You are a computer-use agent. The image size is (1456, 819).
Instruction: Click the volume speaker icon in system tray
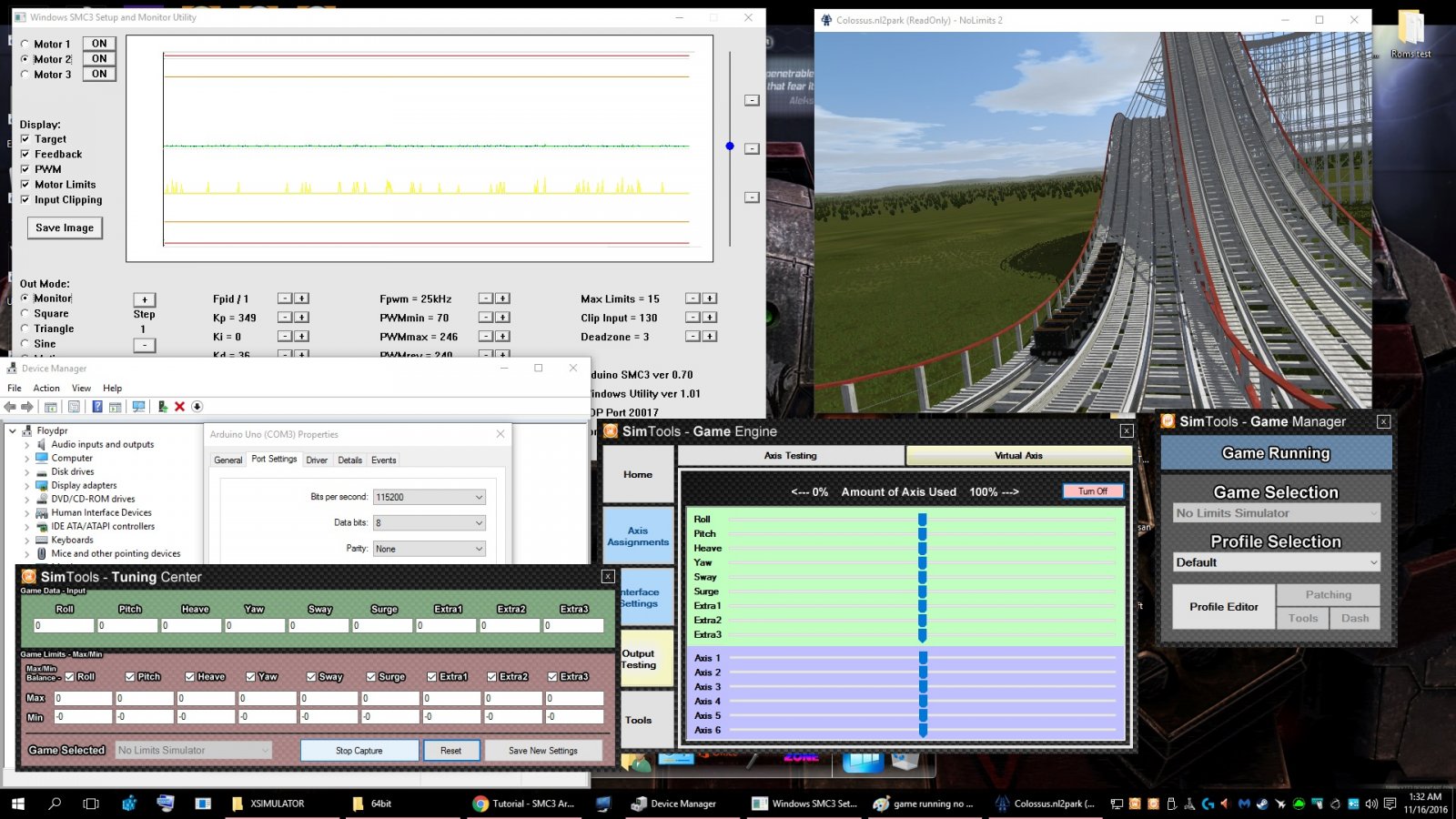pos(1372,804)
